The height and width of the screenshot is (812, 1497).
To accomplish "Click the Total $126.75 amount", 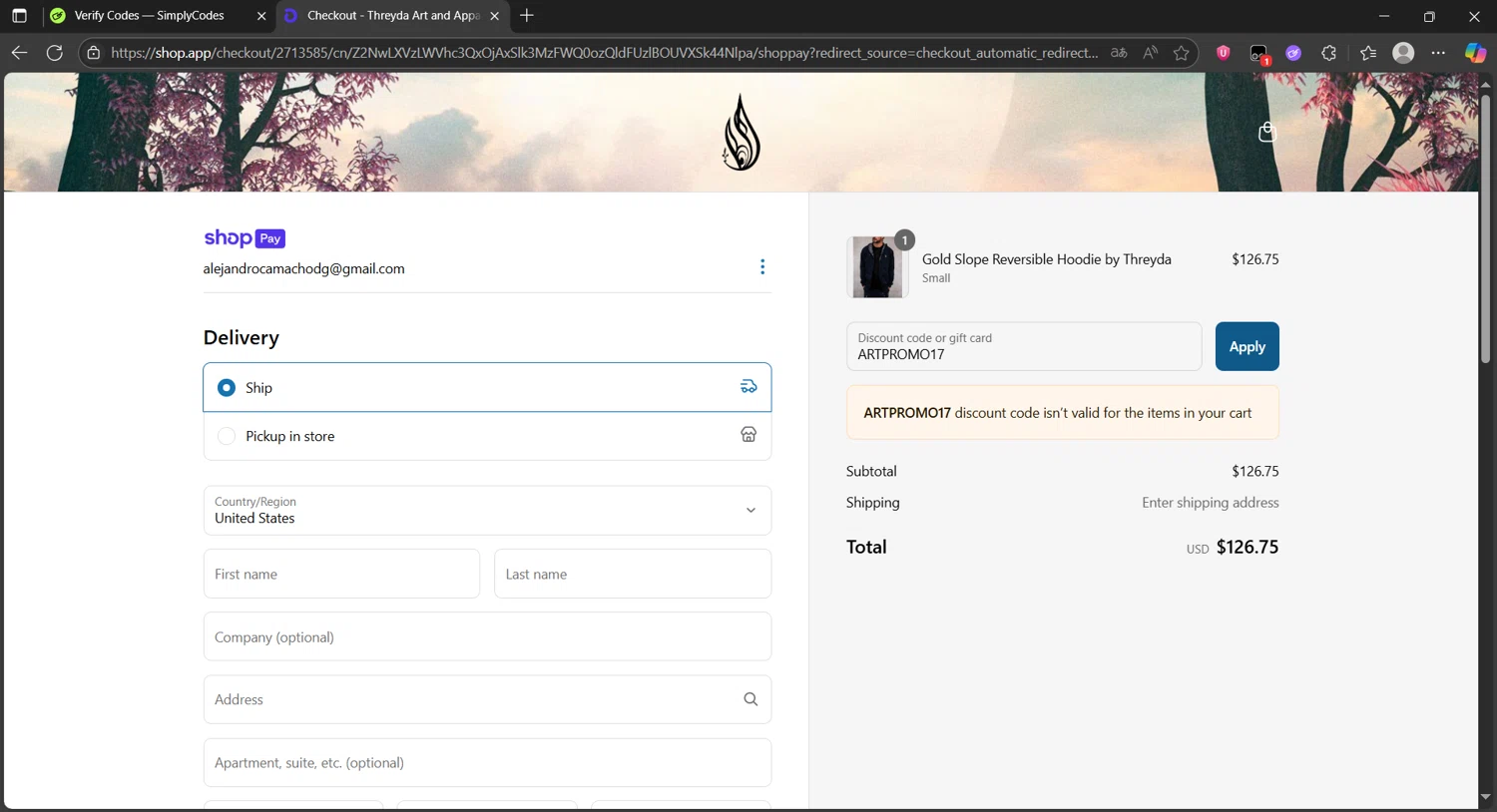I will click(1247, 547).
